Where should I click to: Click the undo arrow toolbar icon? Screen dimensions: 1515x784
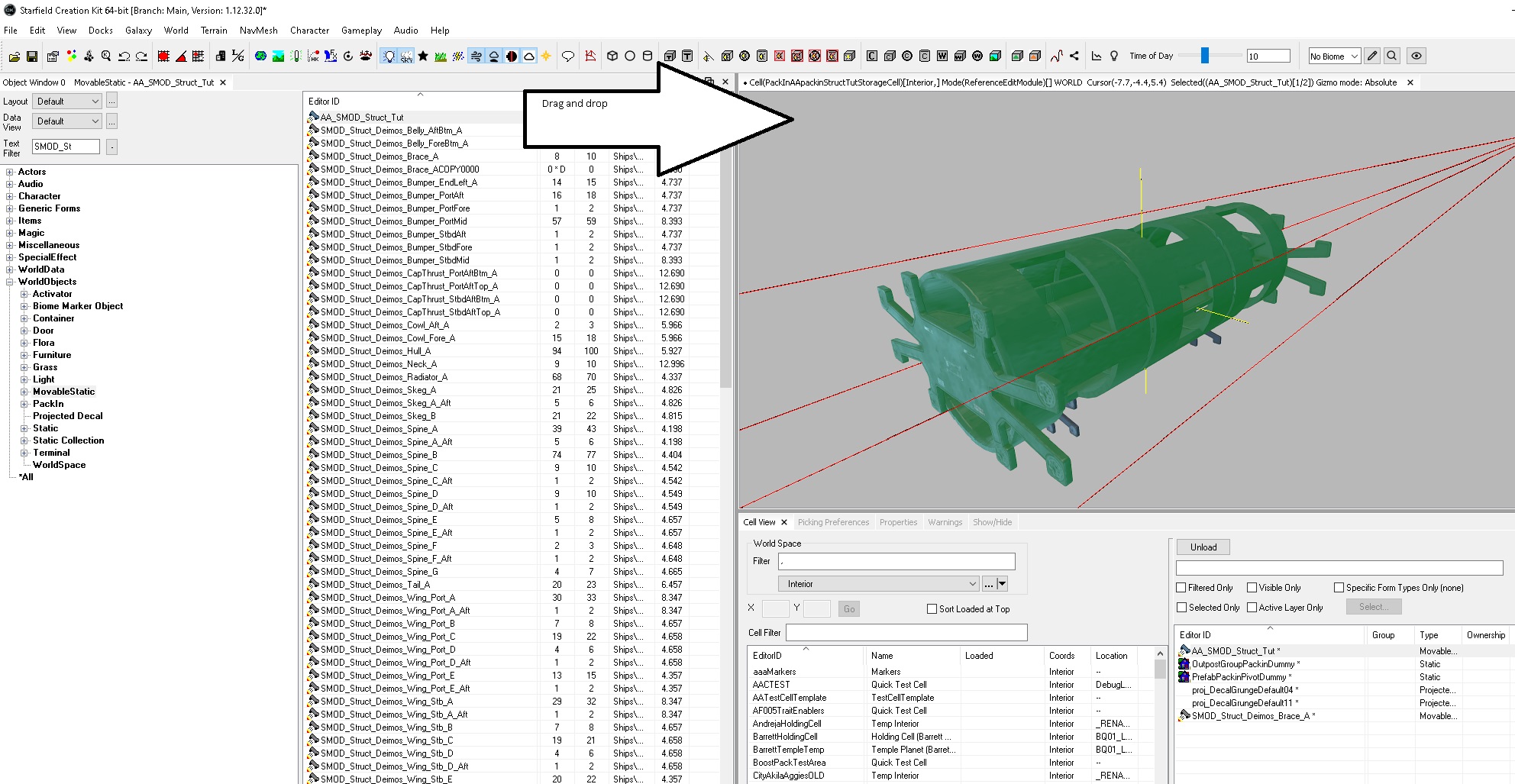[124, 56]
